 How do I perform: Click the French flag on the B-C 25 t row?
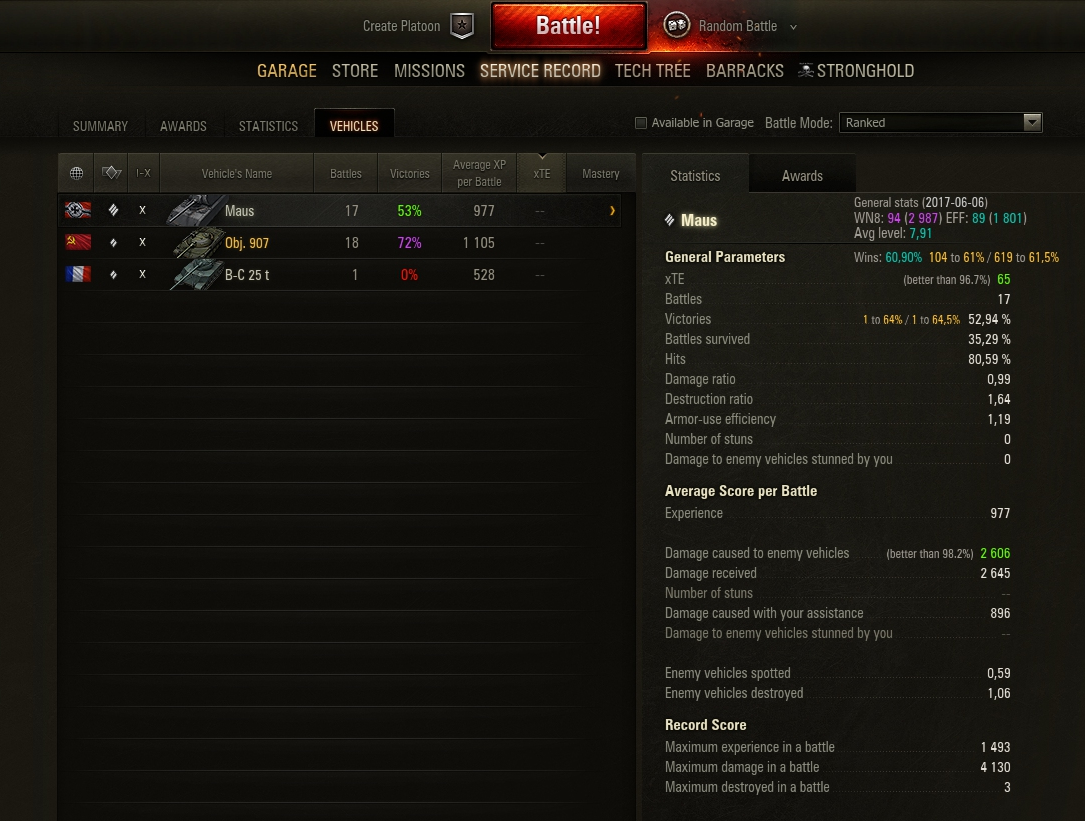78,274
